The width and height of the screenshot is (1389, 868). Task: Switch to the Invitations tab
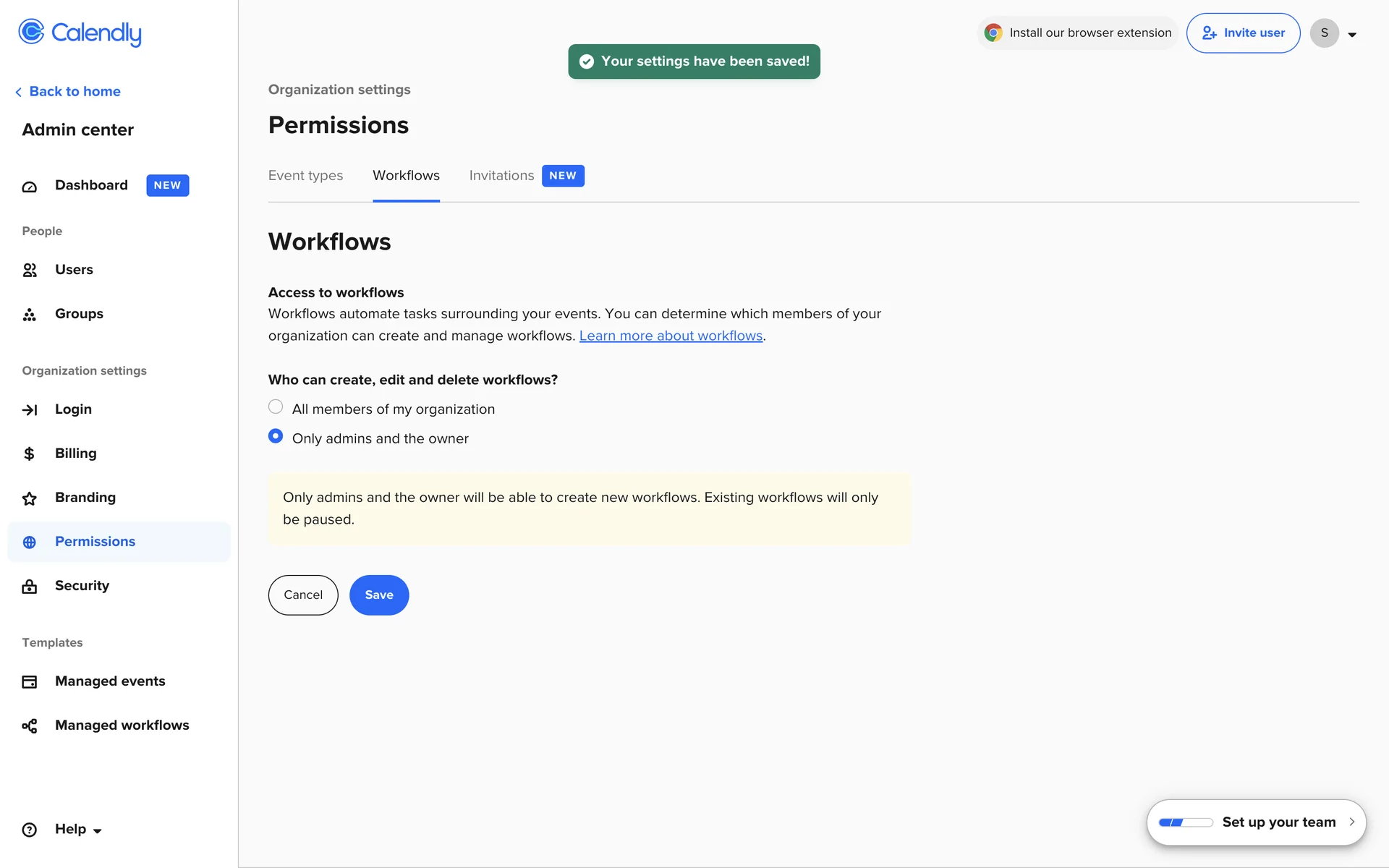[501, 176]
